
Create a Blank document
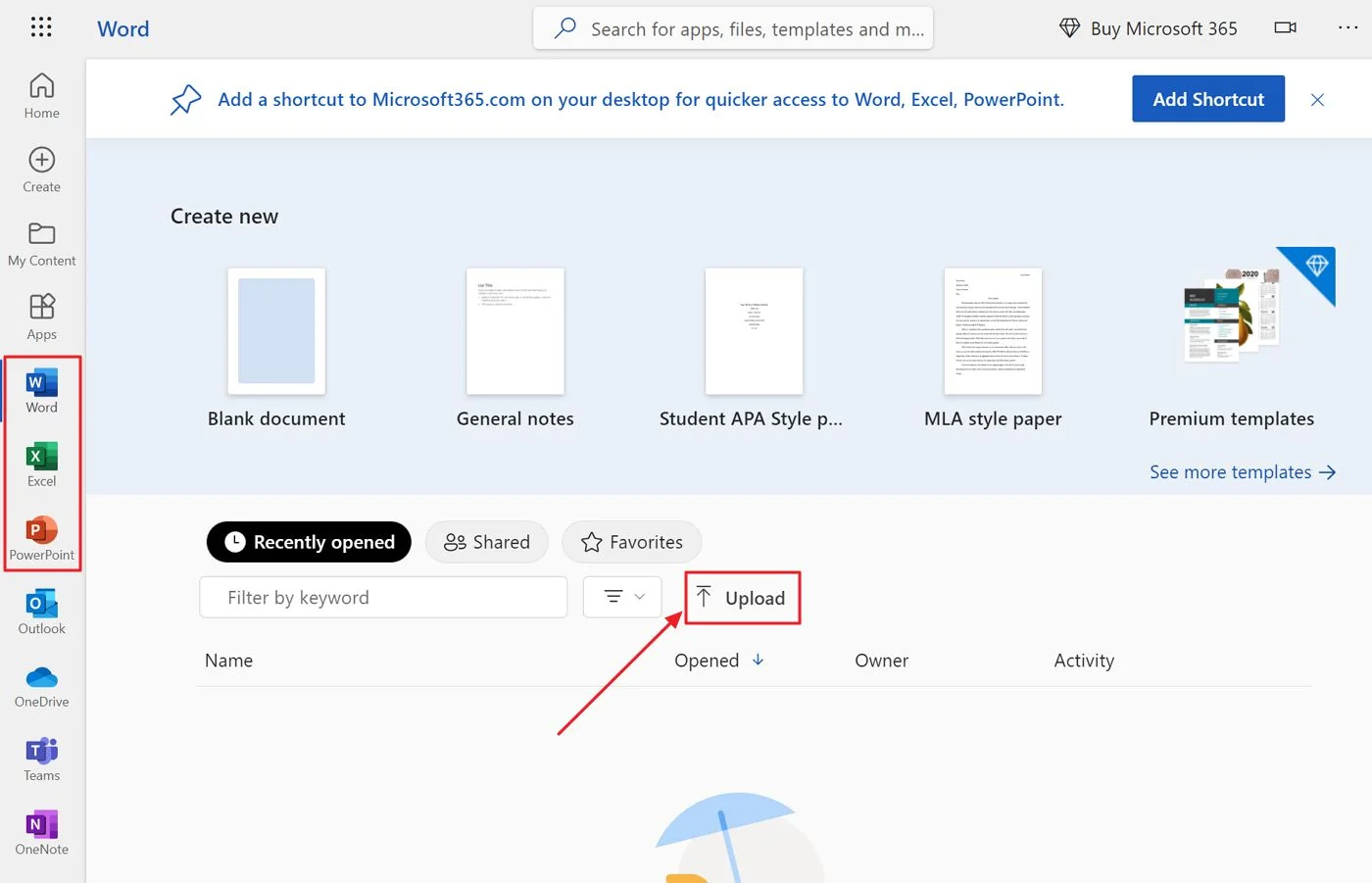(276, 348)
